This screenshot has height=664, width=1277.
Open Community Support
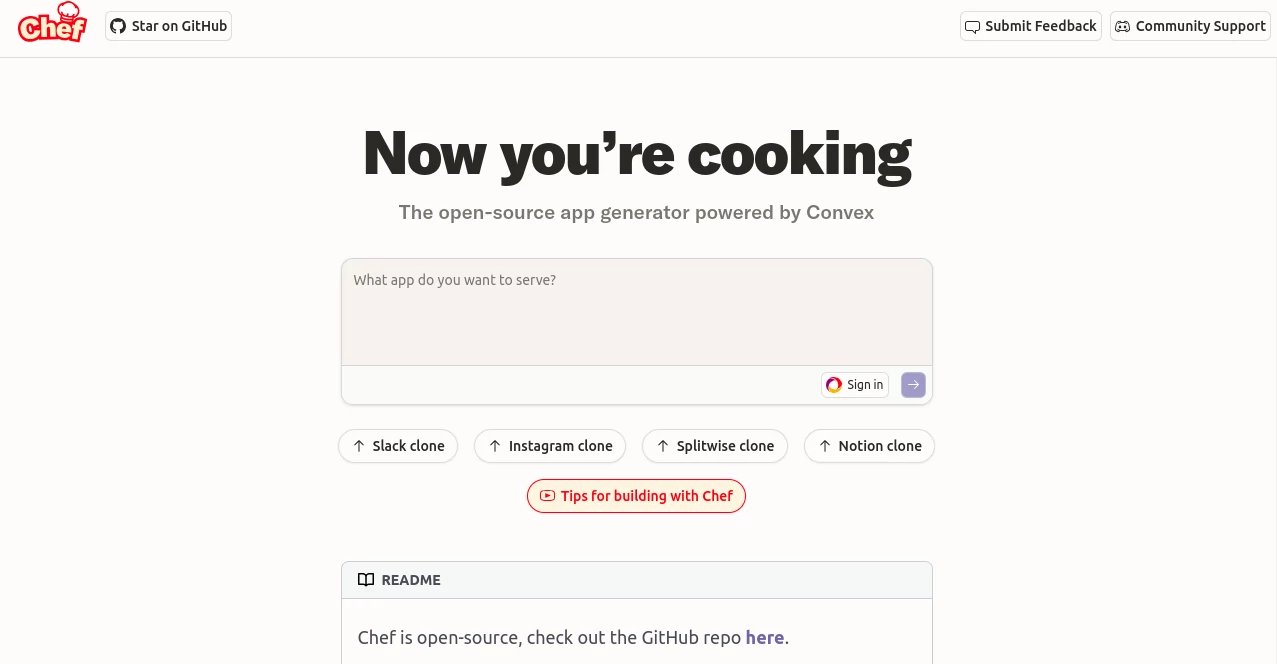point(1189,26)
